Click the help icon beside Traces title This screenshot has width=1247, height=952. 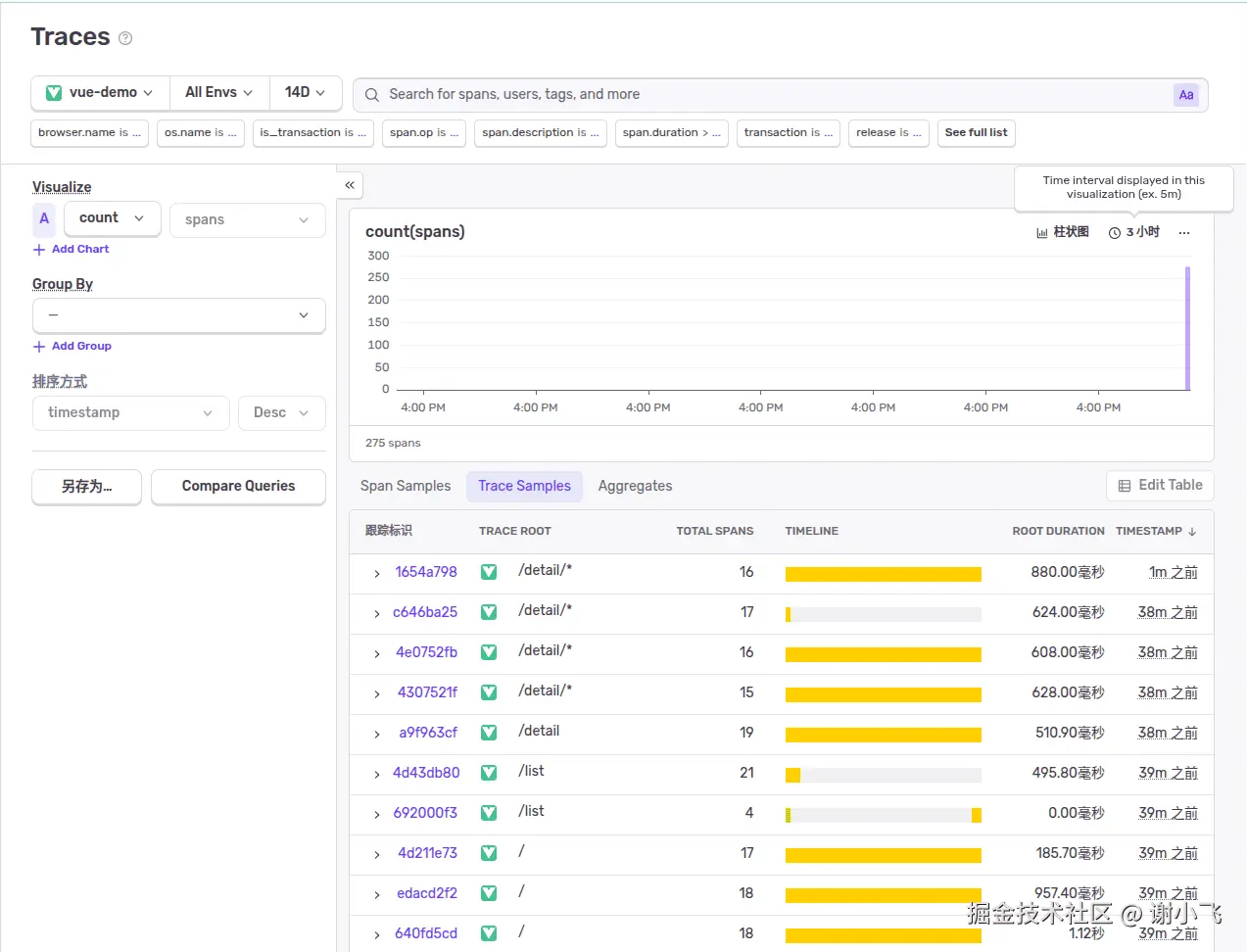point(125,38)
